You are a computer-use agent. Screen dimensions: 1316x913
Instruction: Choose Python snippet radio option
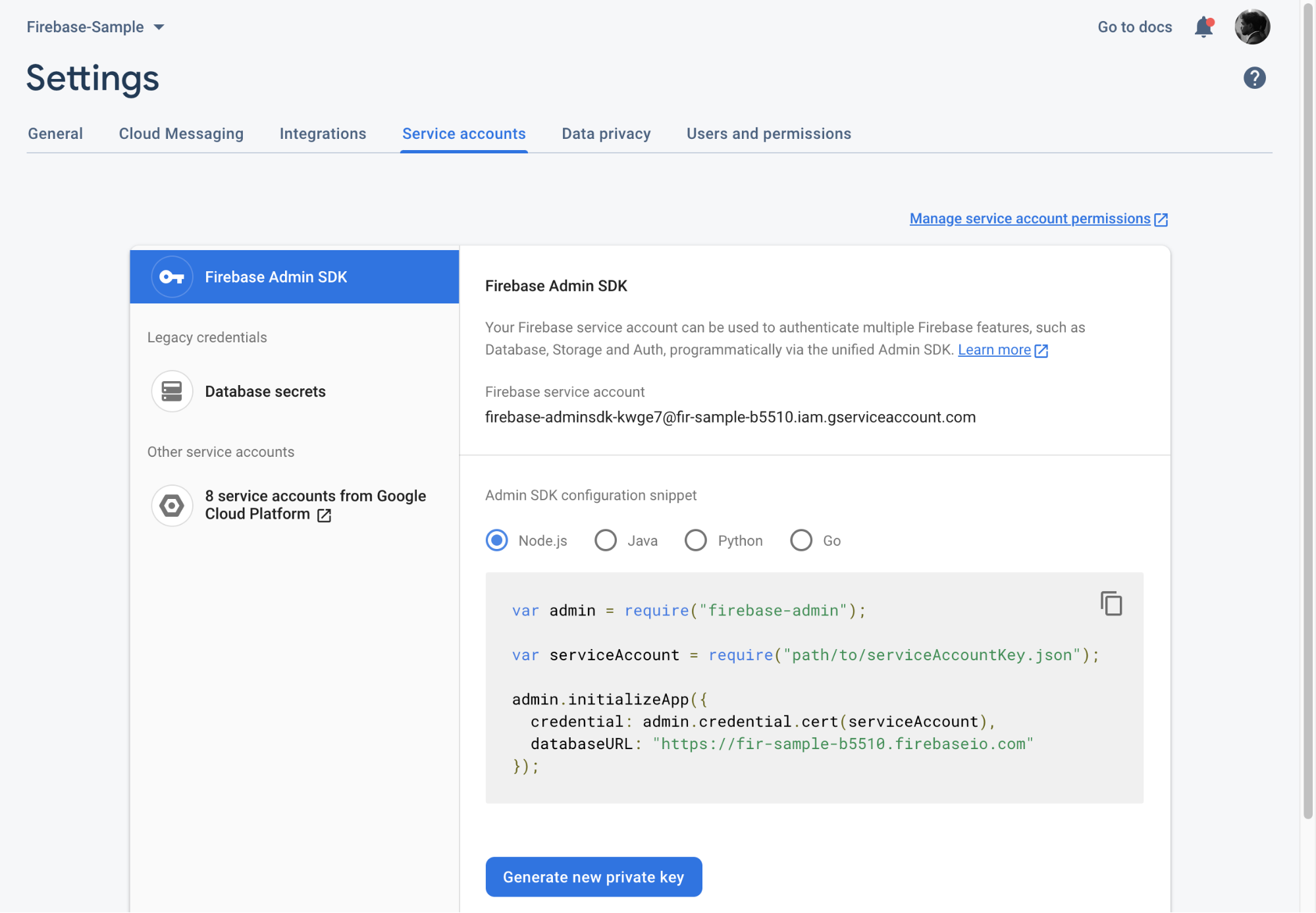pos(696,540)
